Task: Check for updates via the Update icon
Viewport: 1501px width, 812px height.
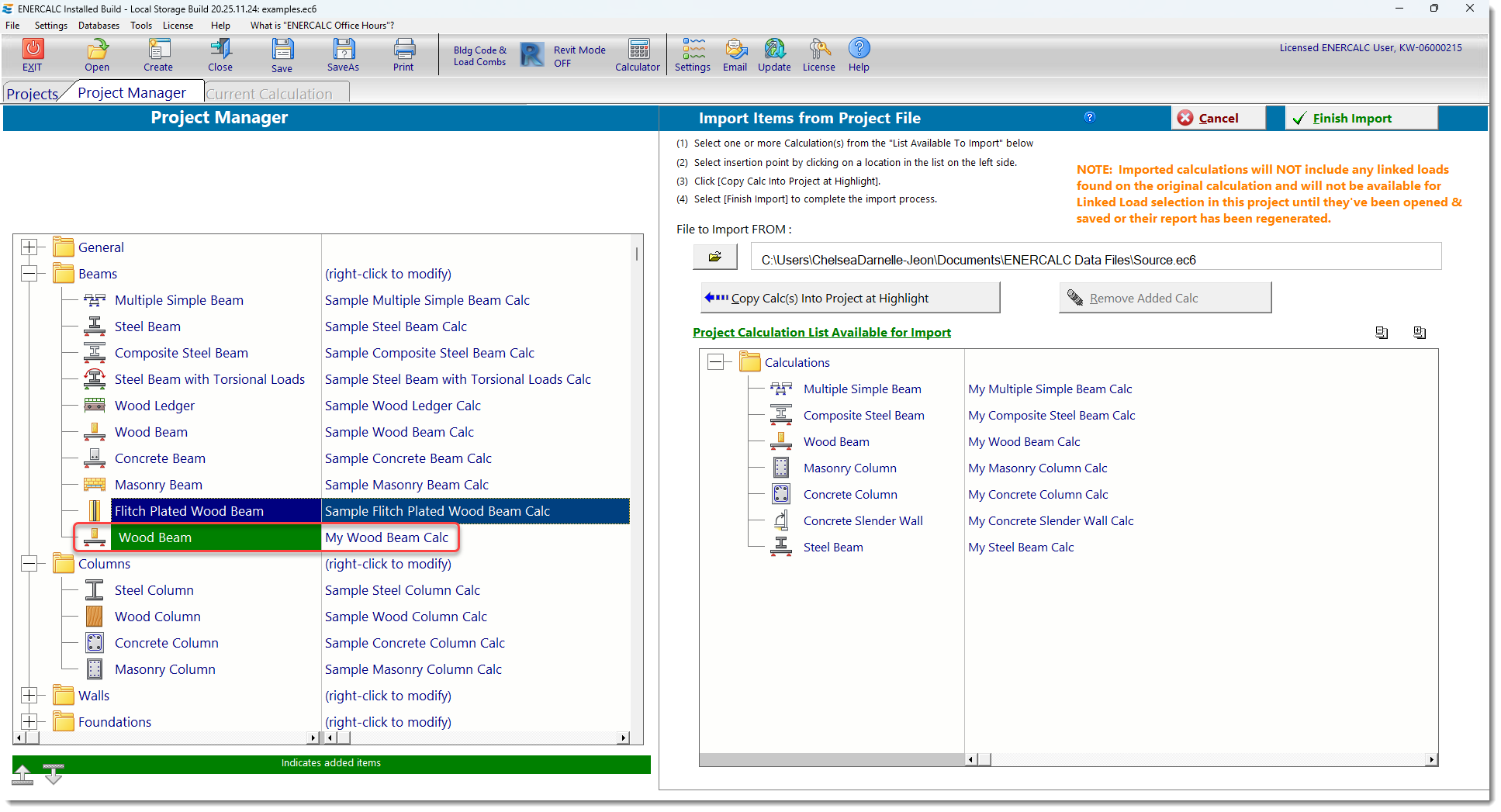Action: (x=773, y=54)
